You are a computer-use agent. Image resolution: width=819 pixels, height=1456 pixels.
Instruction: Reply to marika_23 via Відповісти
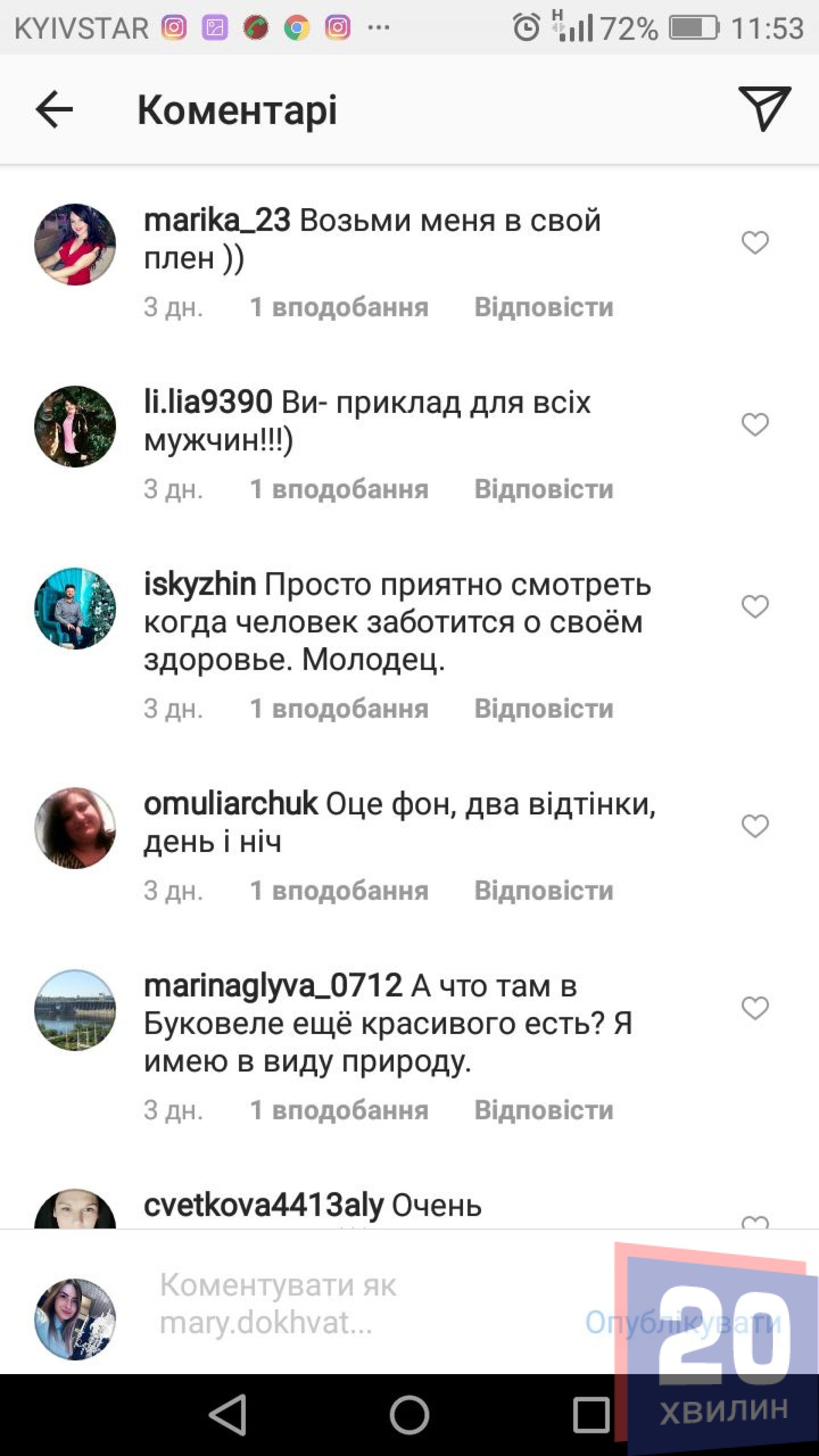[x=544, y=307]
